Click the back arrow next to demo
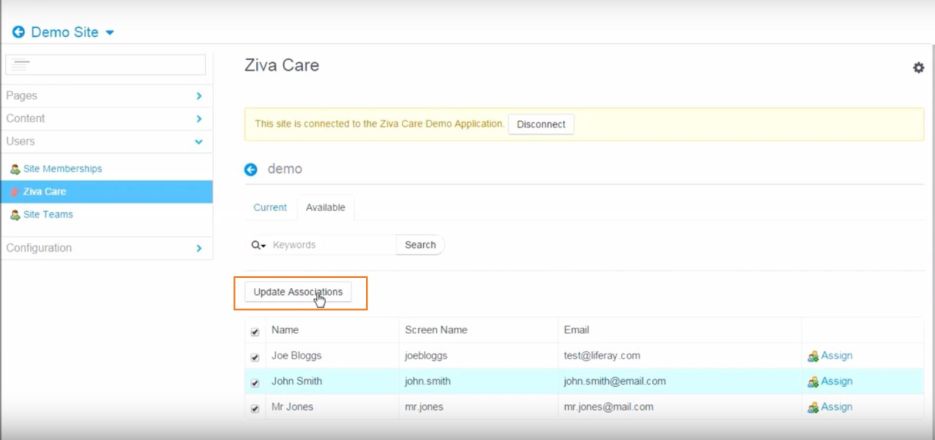 coord(251,169)
